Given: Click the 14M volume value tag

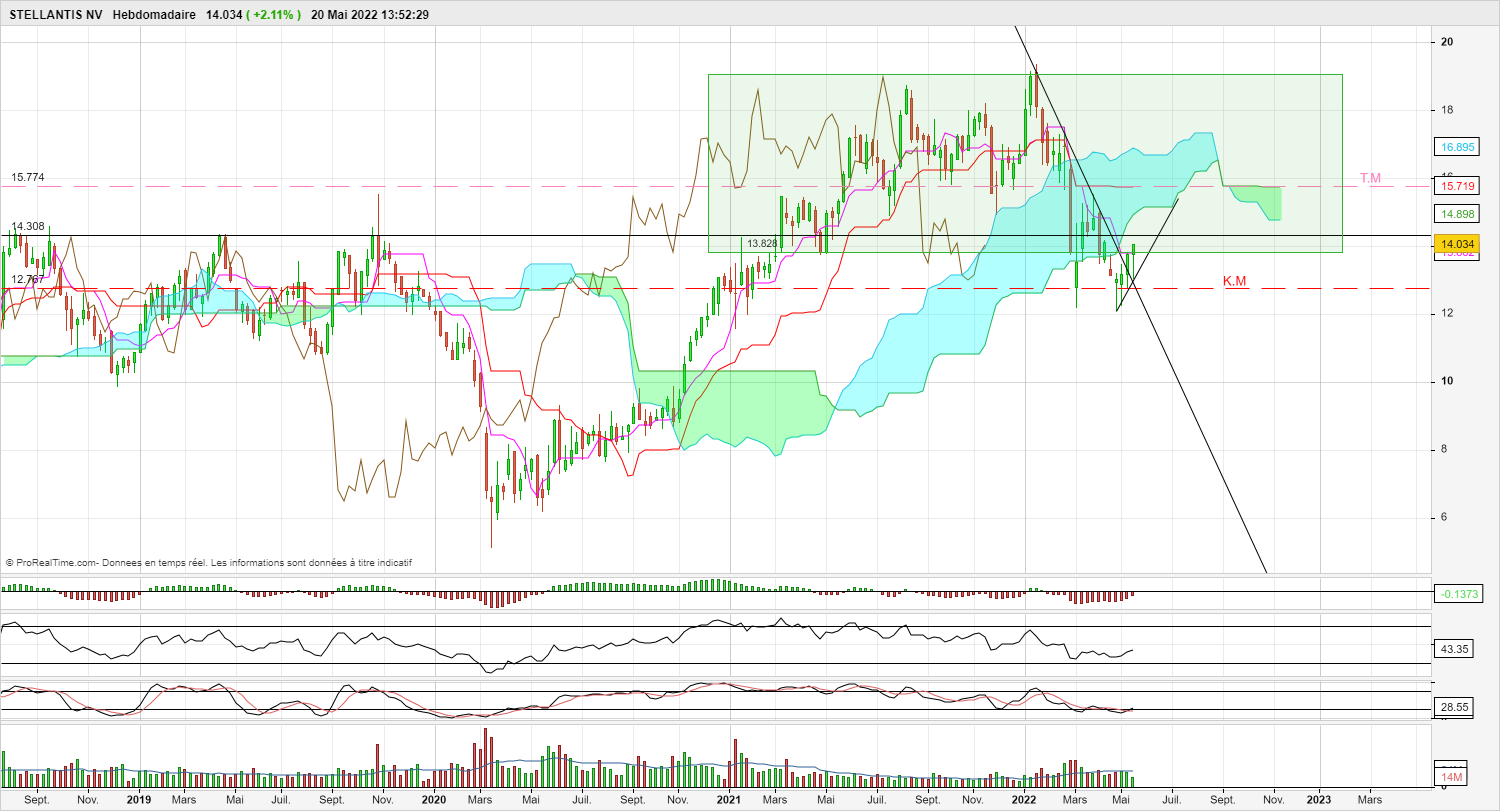Looking at the screenshot, I should tap(1451, 777).
